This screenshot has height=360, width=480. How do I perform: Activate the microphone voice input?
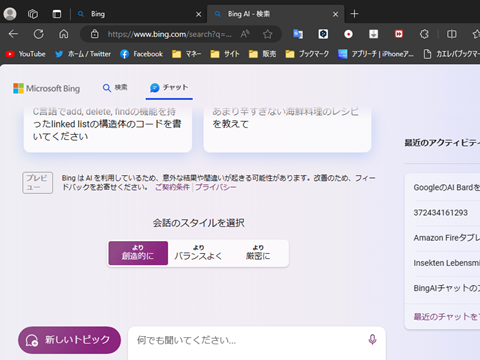click(x=372, y=340)
